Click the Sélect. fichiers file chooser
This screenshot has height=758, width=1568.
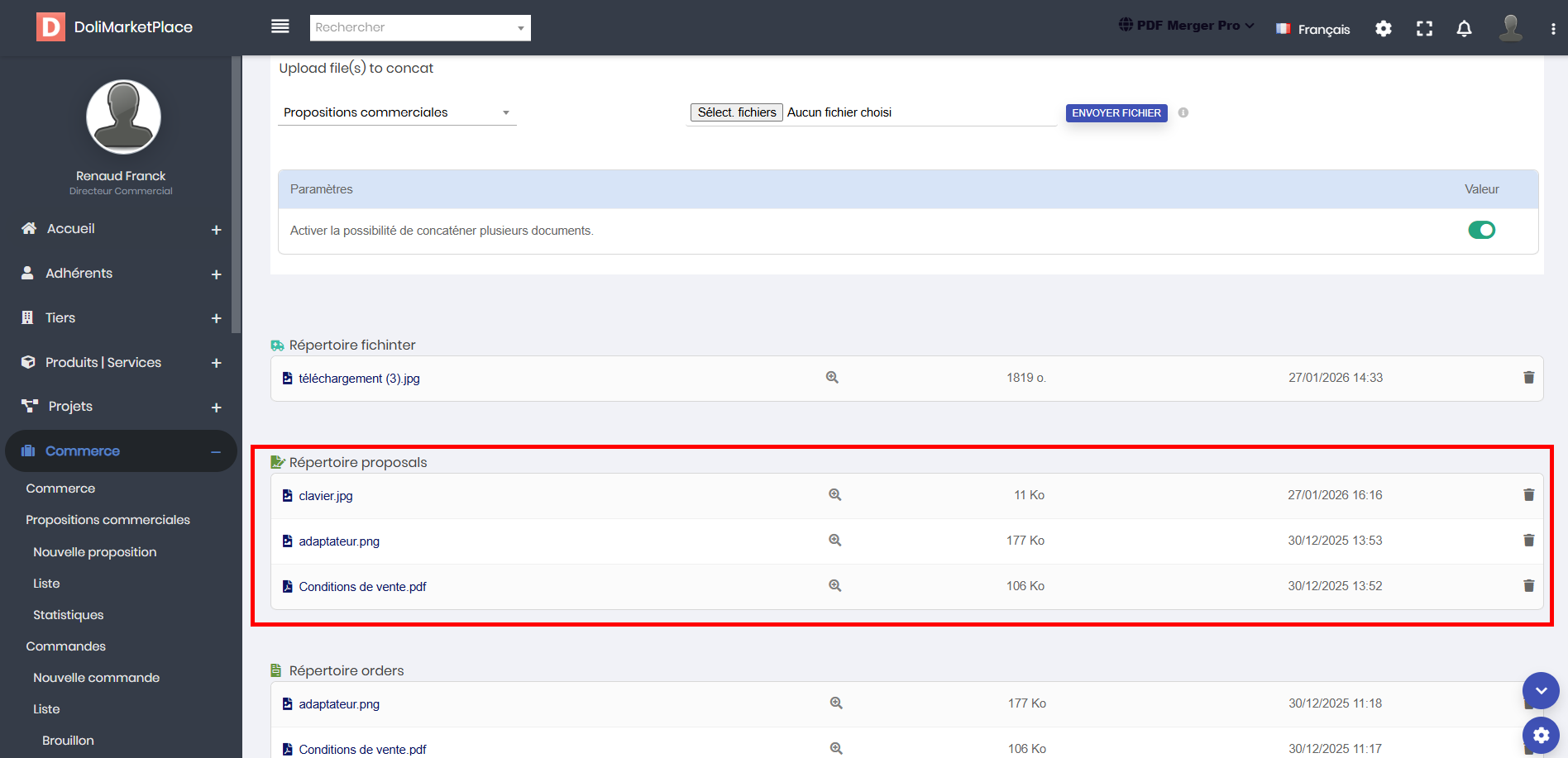736,112
